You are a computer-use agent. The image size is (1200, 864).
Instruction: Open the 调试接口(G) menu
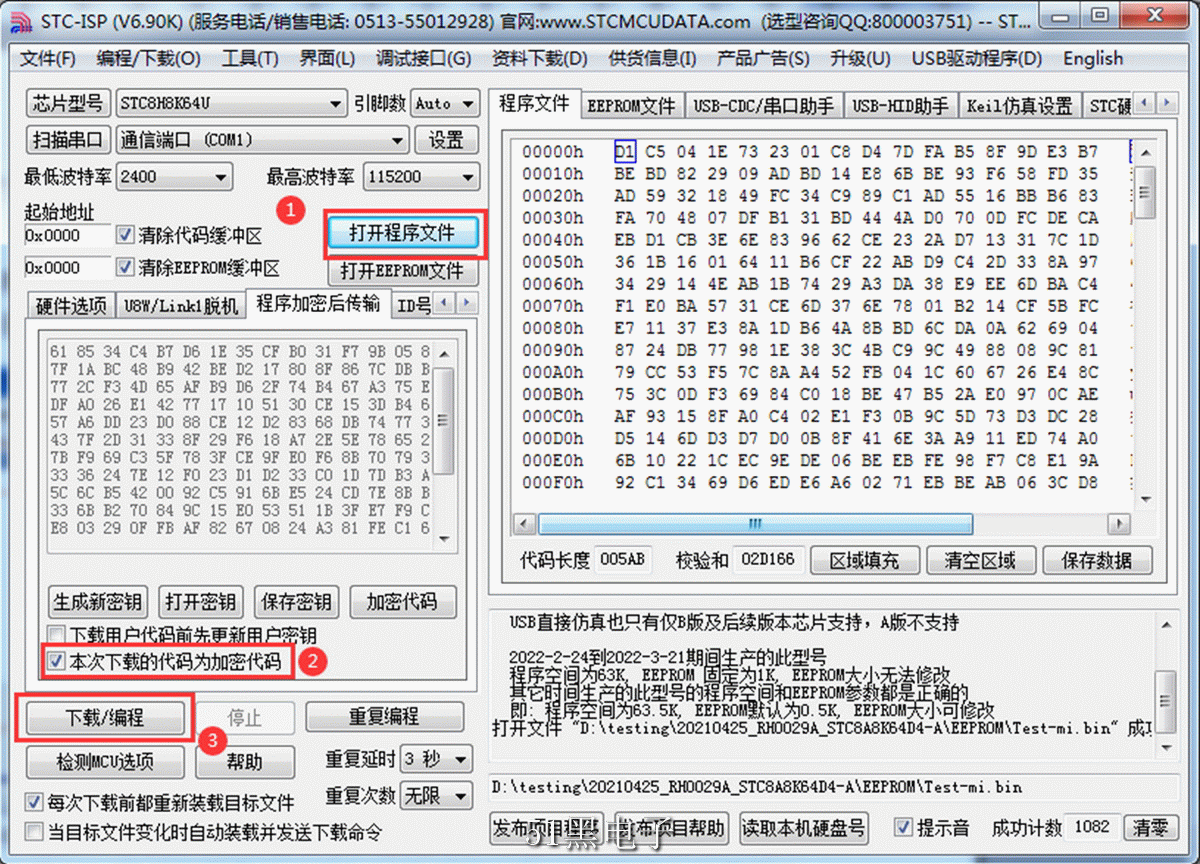(423, 59)
